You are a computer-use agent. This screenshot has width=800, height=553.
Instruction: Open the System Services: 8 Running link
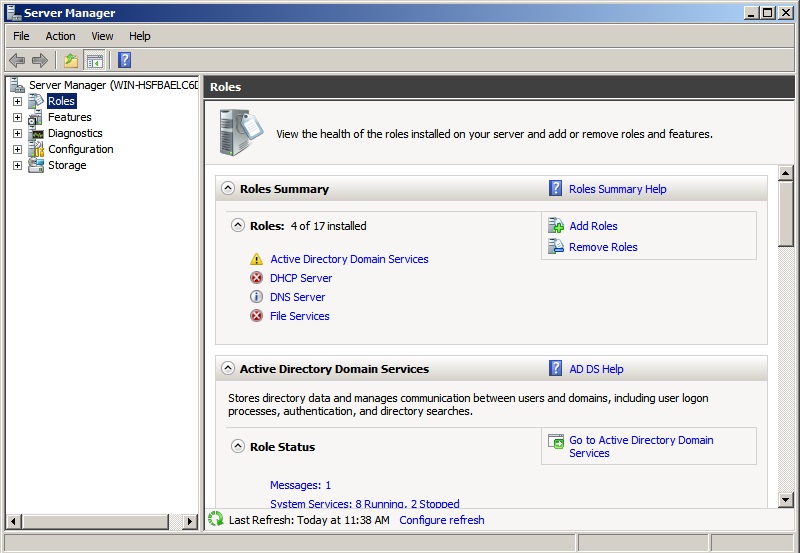coord(364,504)
